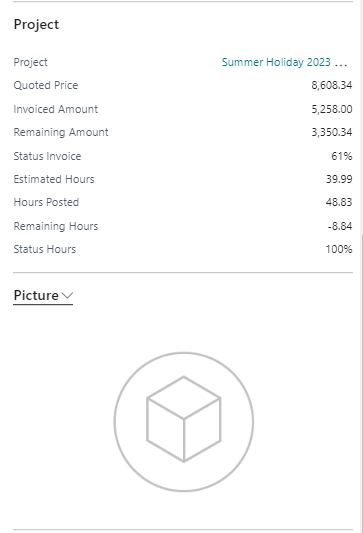Click the Project factbox heading
This screenshot has height=533, width=363.
point(36,24)
